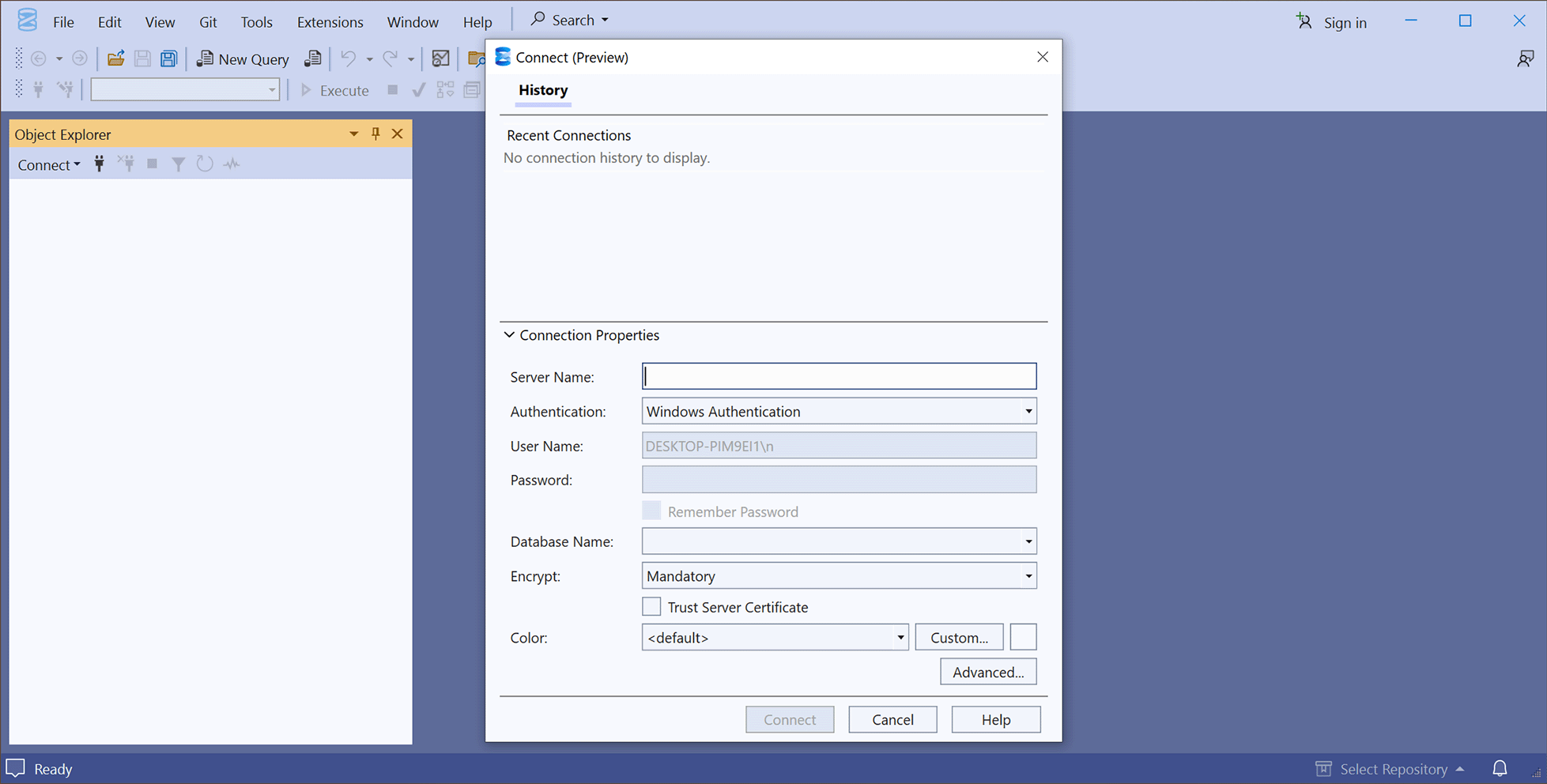This screenshot has height=784, width=1547.
Task: Click the display estimated execution plan icon
Action: tap(446, 90)
